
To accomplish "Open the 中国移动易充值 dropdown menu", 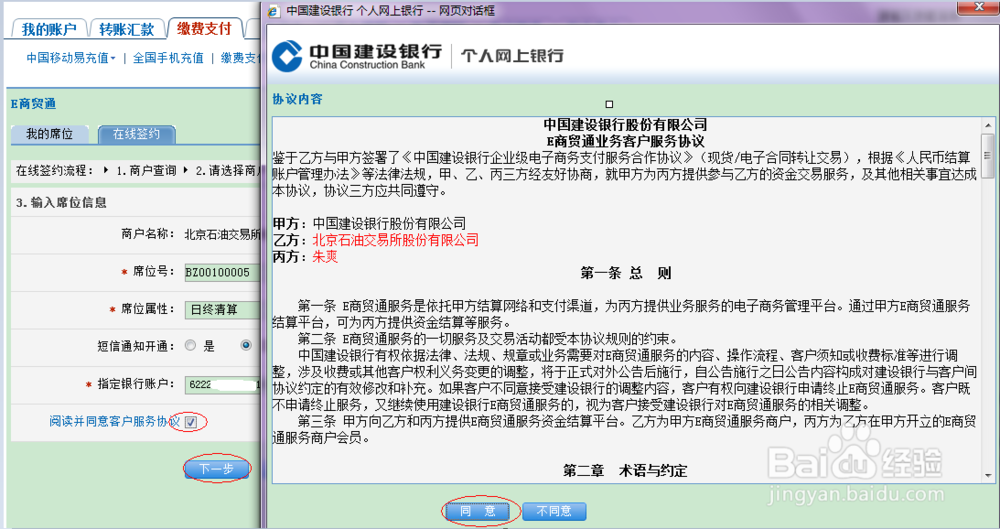I will coord(71,58).
